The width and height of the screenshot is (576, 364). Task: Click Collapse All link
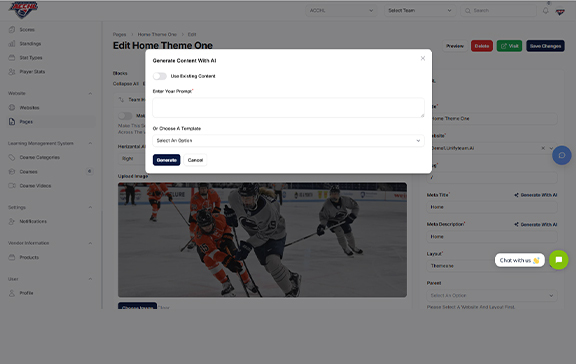coord(126,84)
